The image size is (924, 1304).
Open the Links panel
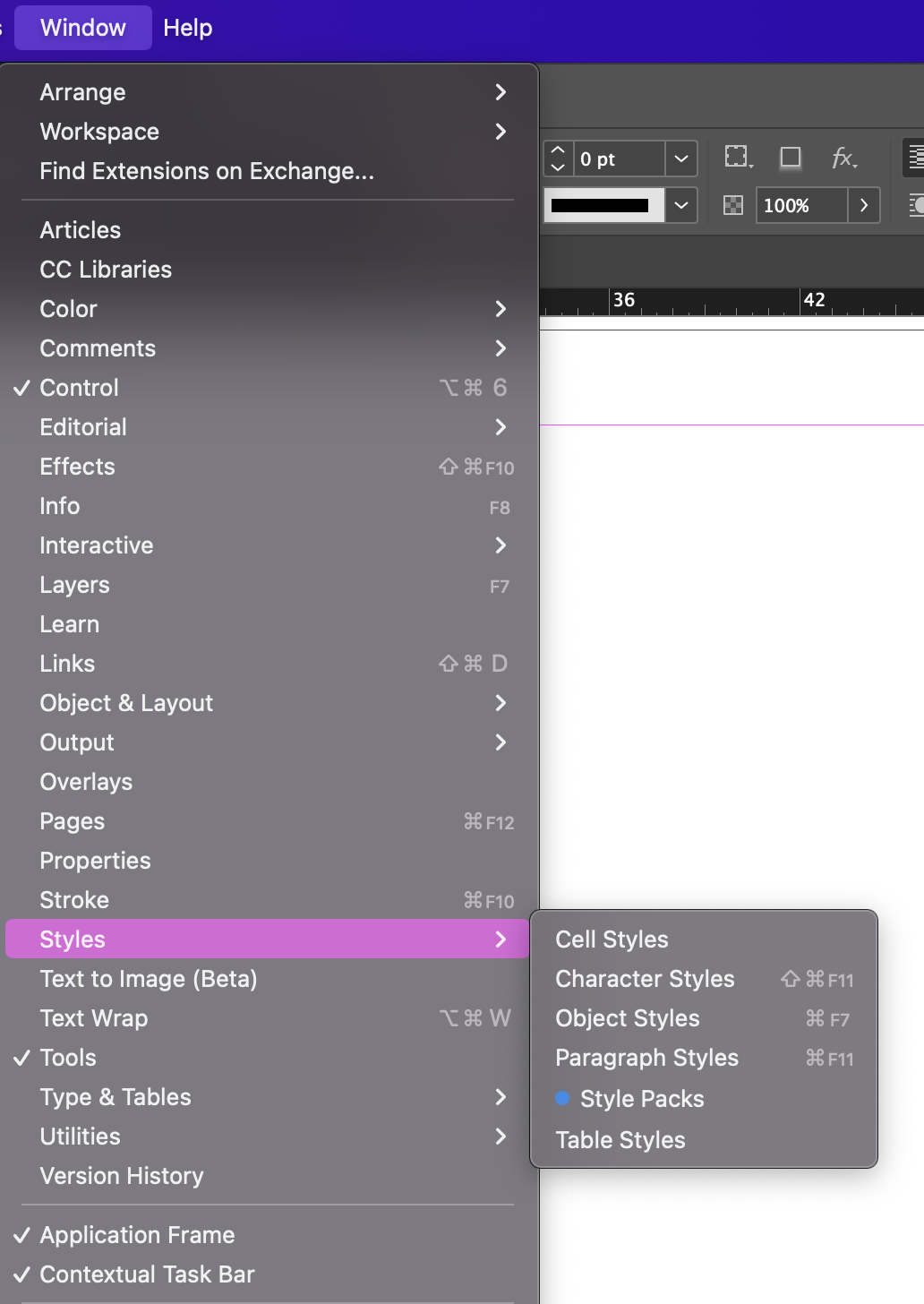pyautogui.click(x=269, y=664)
